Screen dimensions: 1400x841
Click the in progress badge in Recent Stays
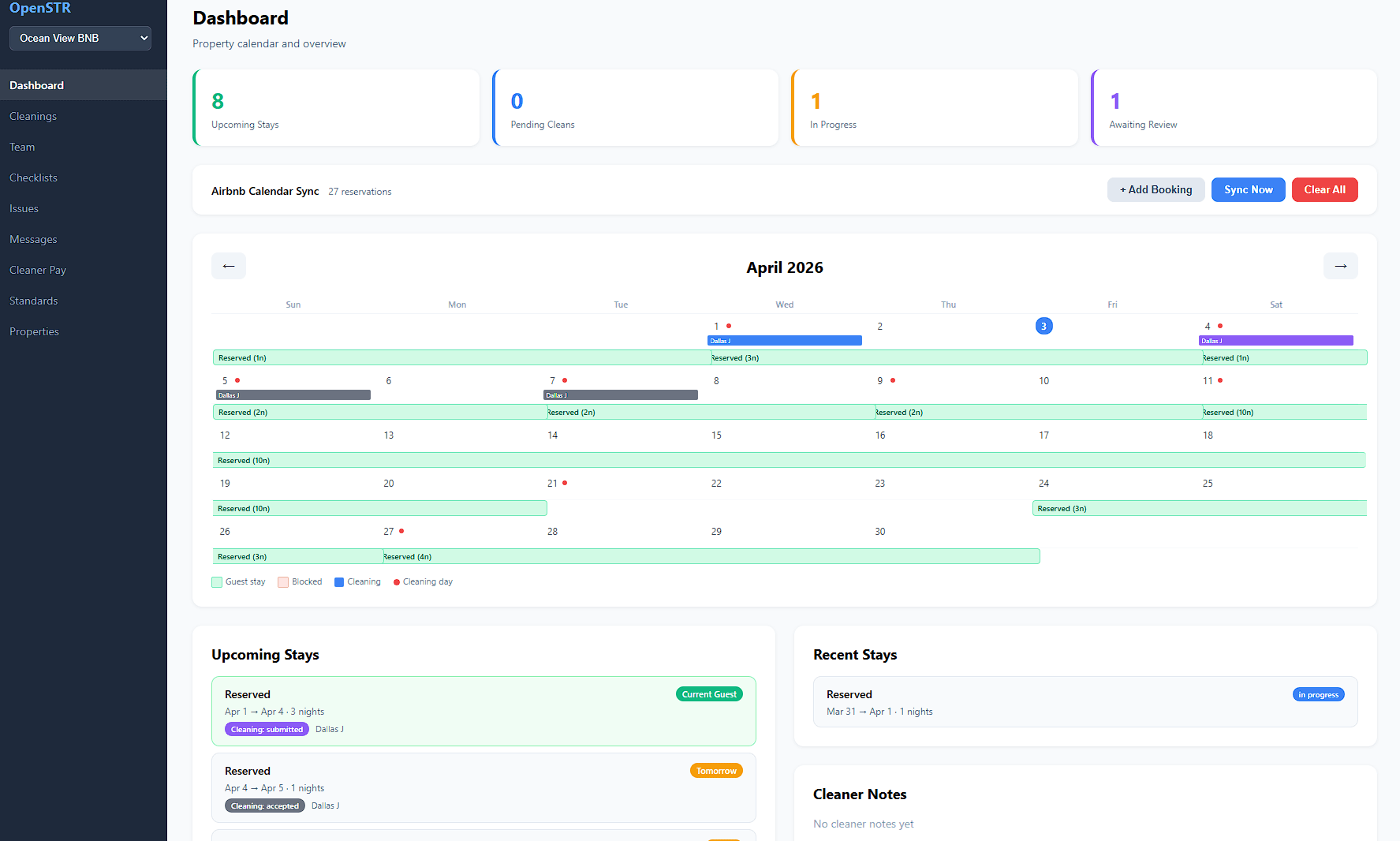click(x=1318, y=694)
